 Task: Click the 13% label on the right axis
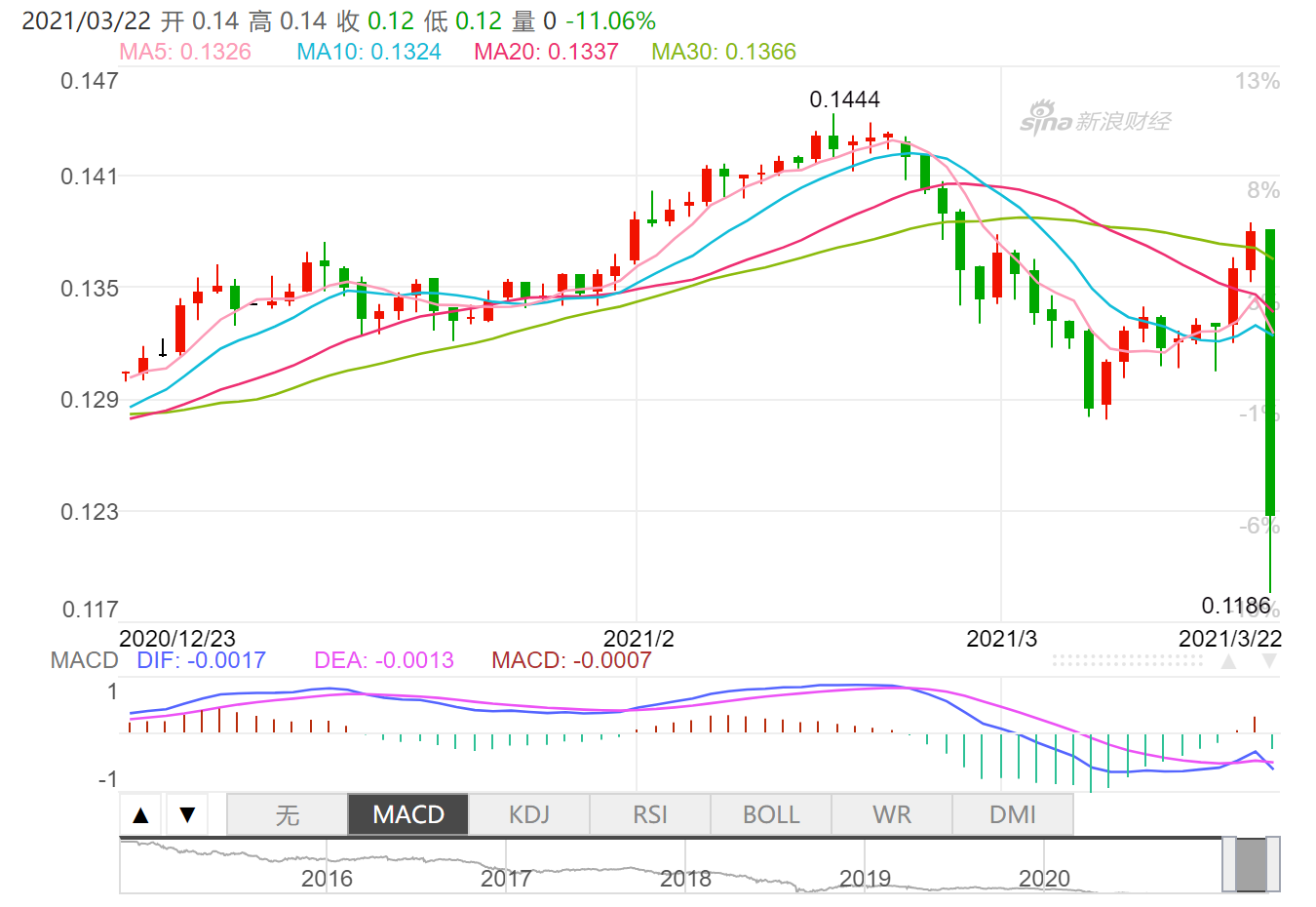click(x=1258, y=81)
